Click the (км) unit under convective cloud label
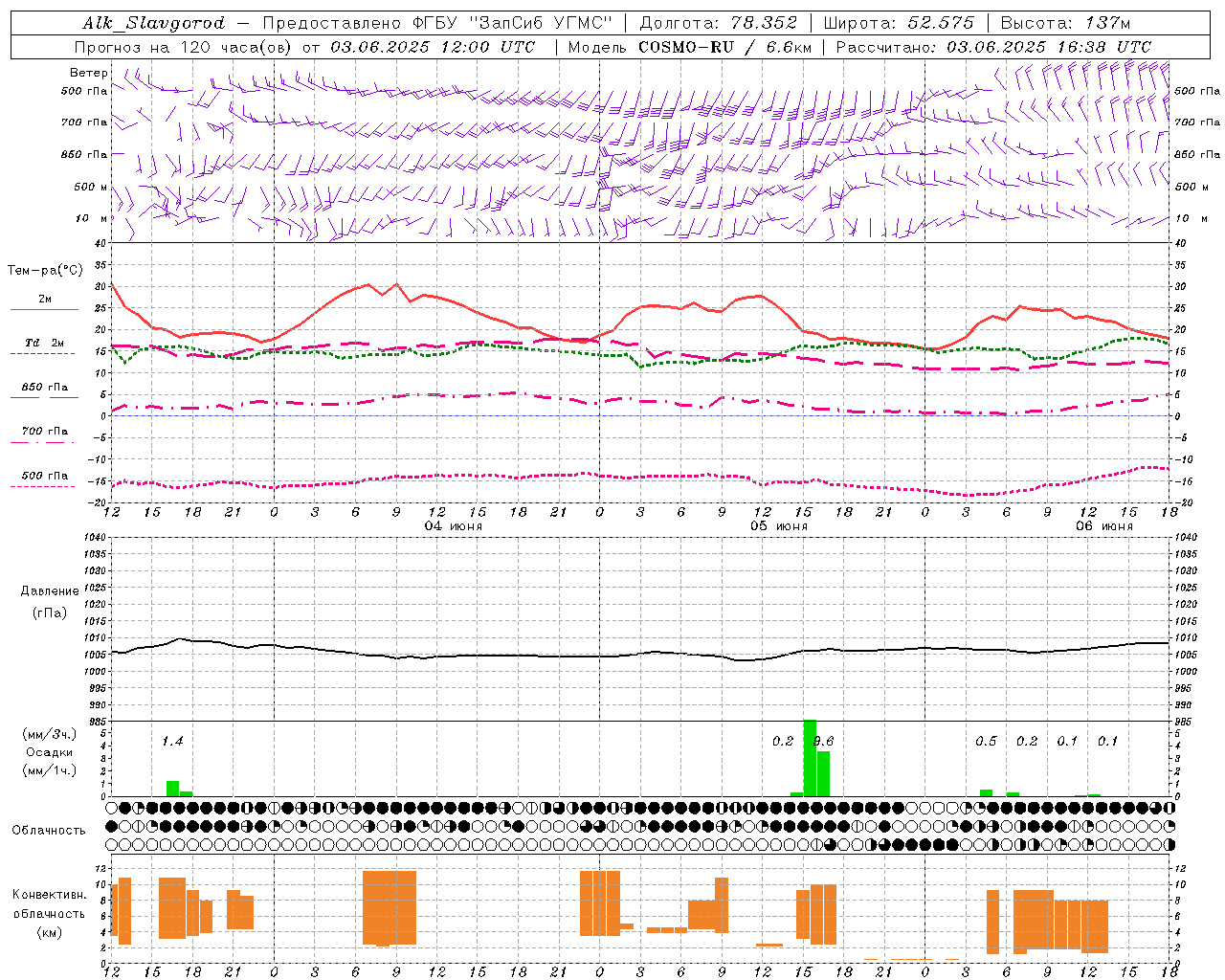Screen dimensions: 1225x980 click(x=49, y=932)
